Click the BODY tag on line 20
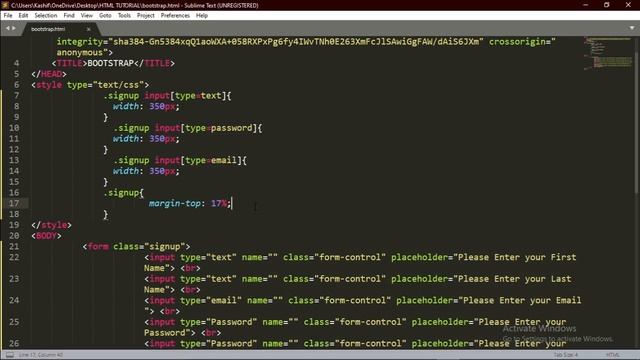Image resolution: width=640 pixels, height=360 pixels. (46, 236)
